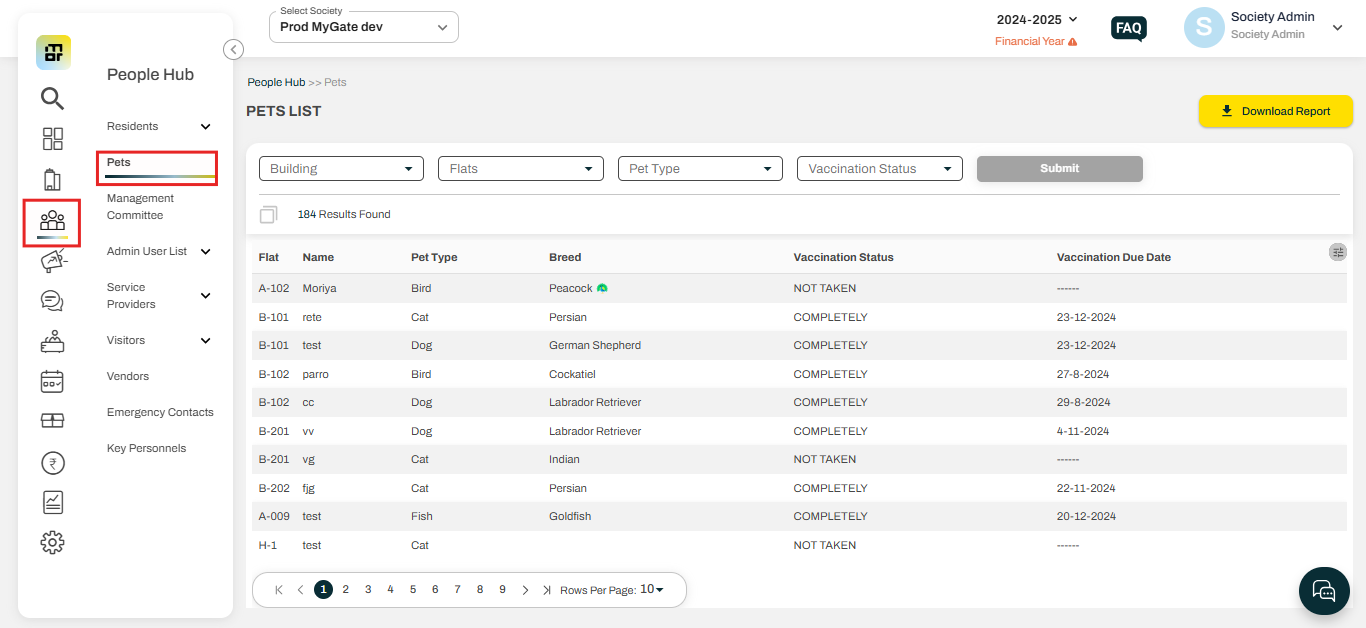Open the Flats filter dropdown
Screen dimensions: 1366x628
click(521, 169)
